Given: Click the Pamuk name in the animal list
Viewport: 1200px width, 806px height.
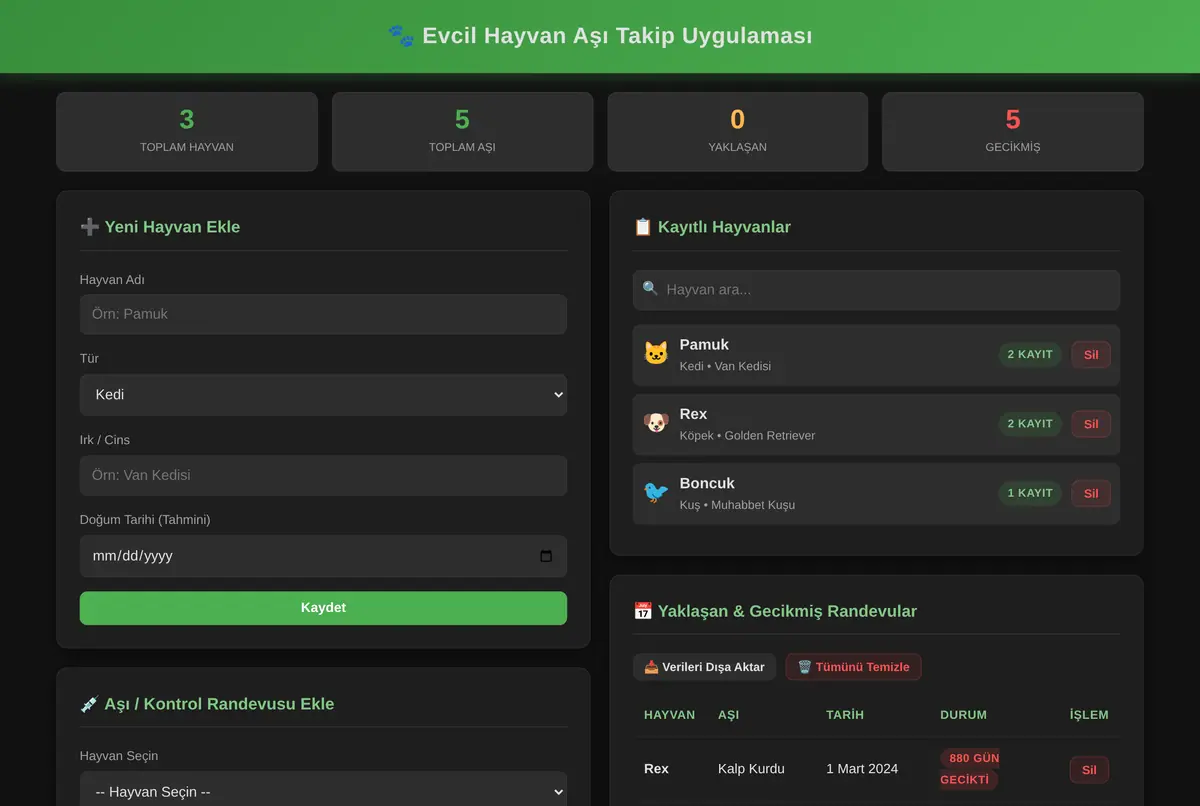Looking at the screenshot, I should tap(704, 345).
